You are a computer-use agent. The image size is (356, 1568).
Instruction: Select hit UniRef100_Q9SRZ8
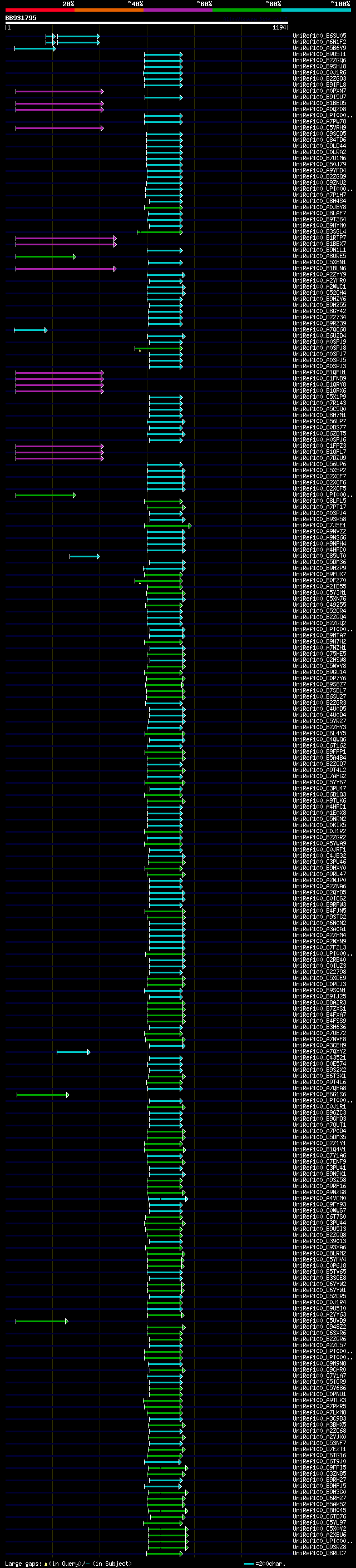[319, 1547]
